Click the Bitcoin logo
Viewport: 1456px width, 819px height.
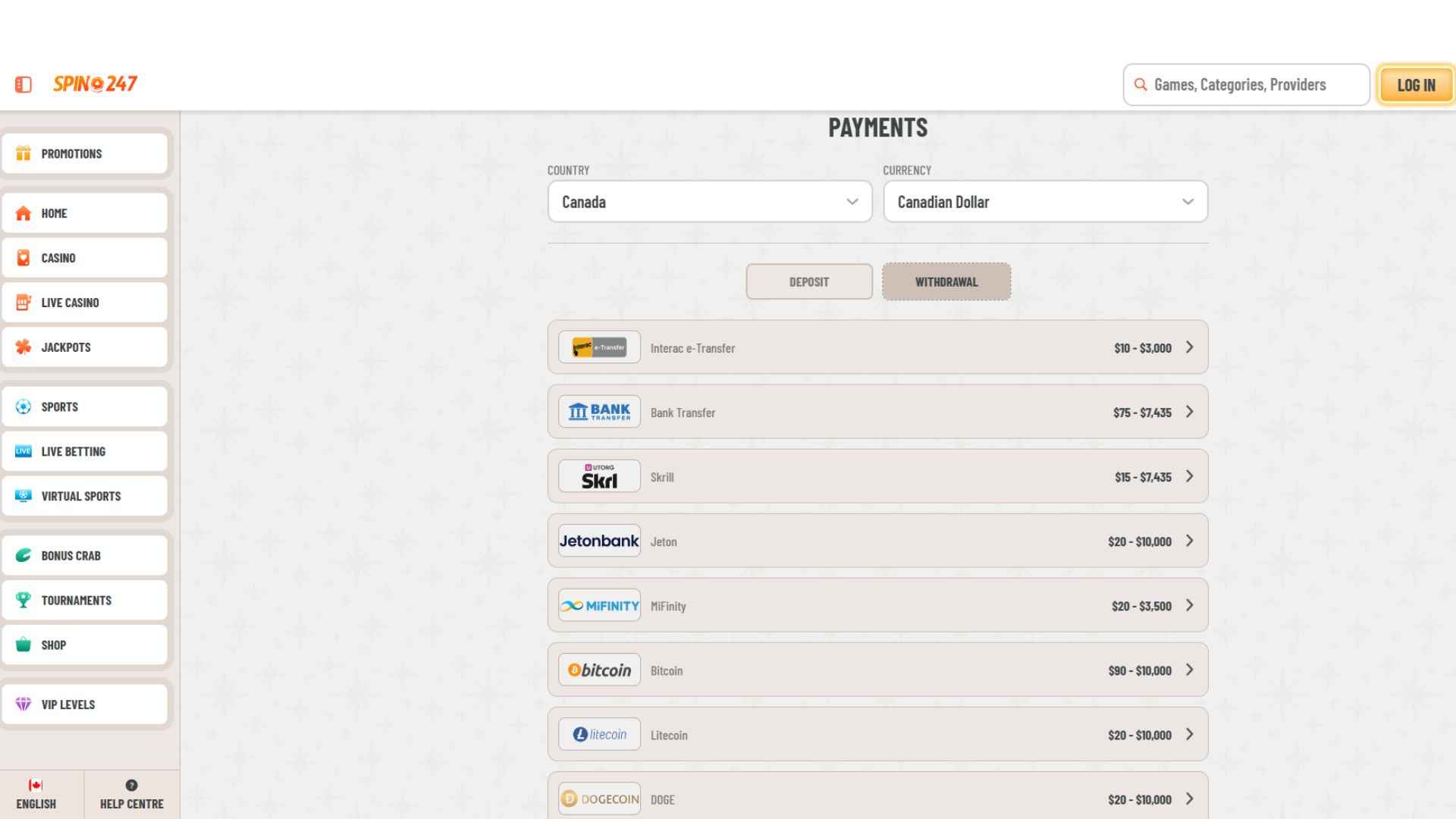(599, 670)
